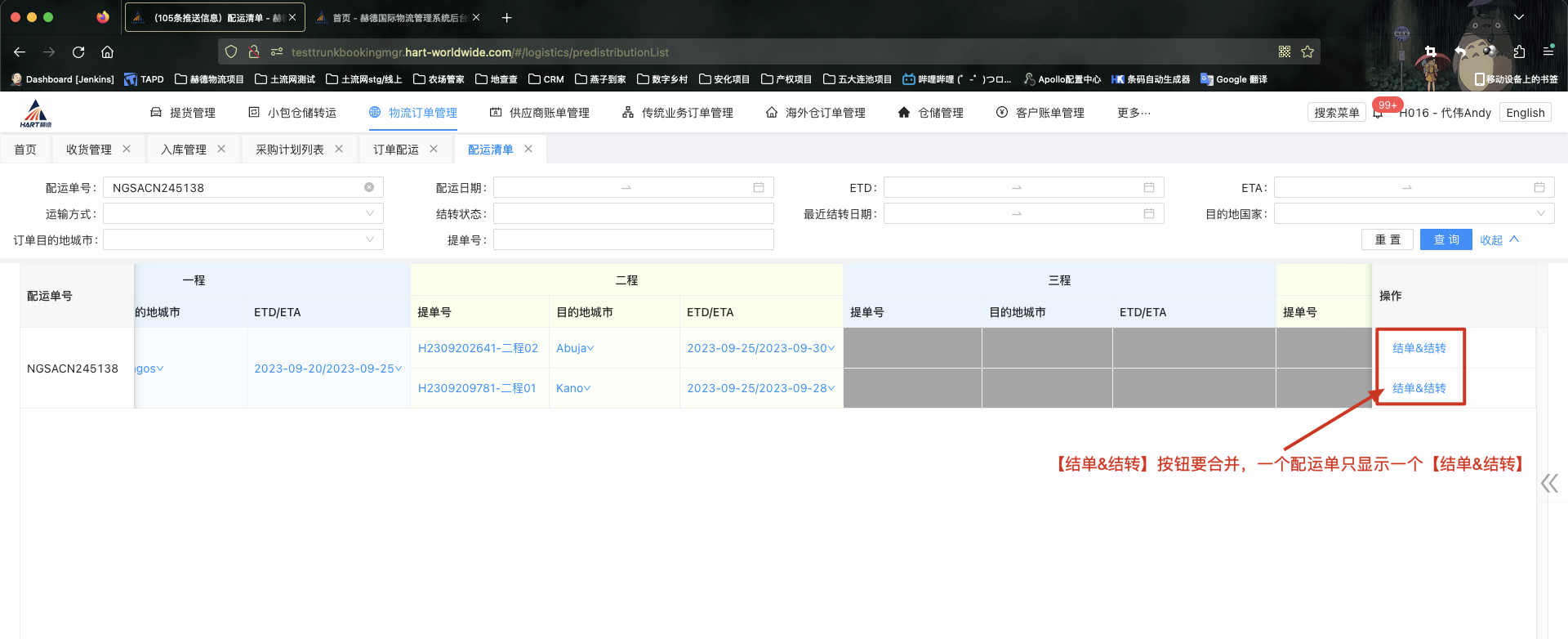Click the 查询 search button
Viewport: 1568px width, 639px height.
pos(1445,240)
